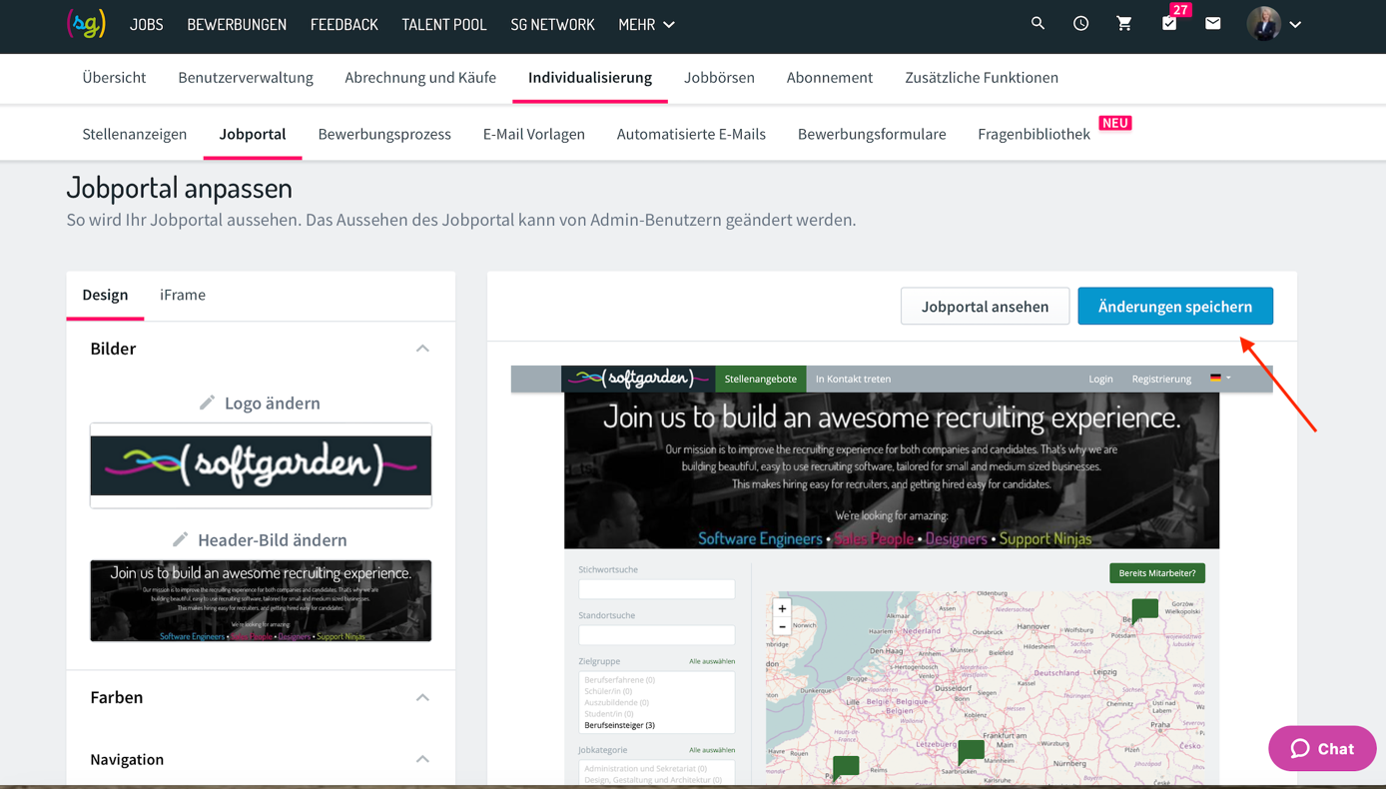Screen dimensions: 1390x794
Task: Open the Fragenbibliothek sub-tab
Action: click(1036, 135)
